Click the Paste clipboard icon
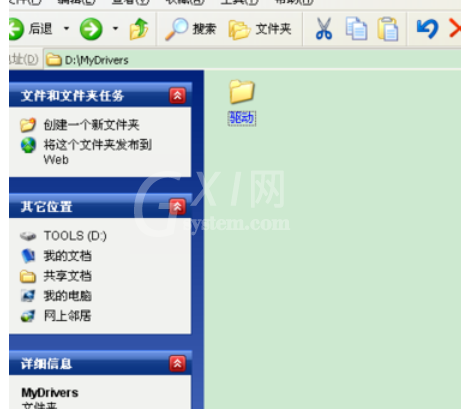Image resolution: width=461 pixels, height=409 pixels. tap(388, 29)
